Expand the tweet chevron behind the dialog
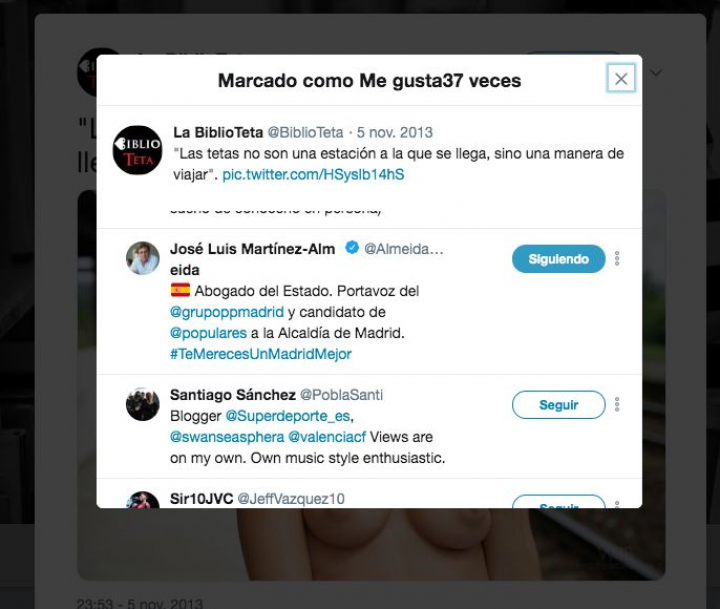Screen dimensions: 720x609 click(656, 74)
